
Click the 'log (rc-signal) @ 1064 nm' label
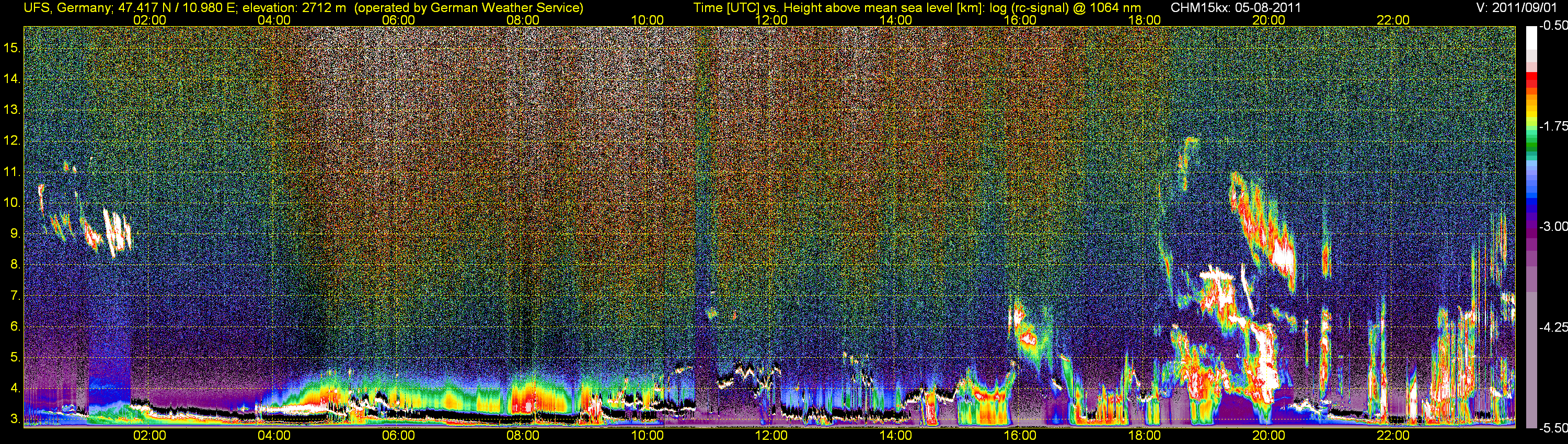(1066, 8)
